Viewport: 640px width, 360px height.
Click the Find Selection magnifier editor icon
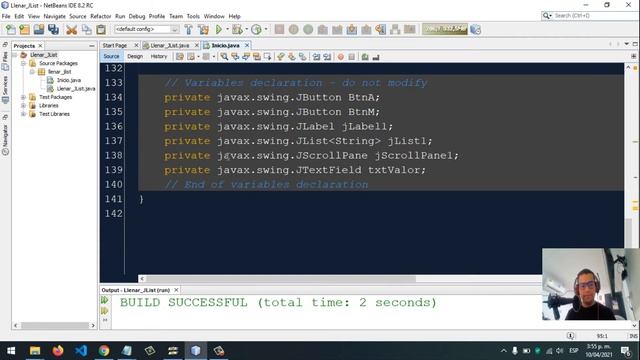(224, 57)
